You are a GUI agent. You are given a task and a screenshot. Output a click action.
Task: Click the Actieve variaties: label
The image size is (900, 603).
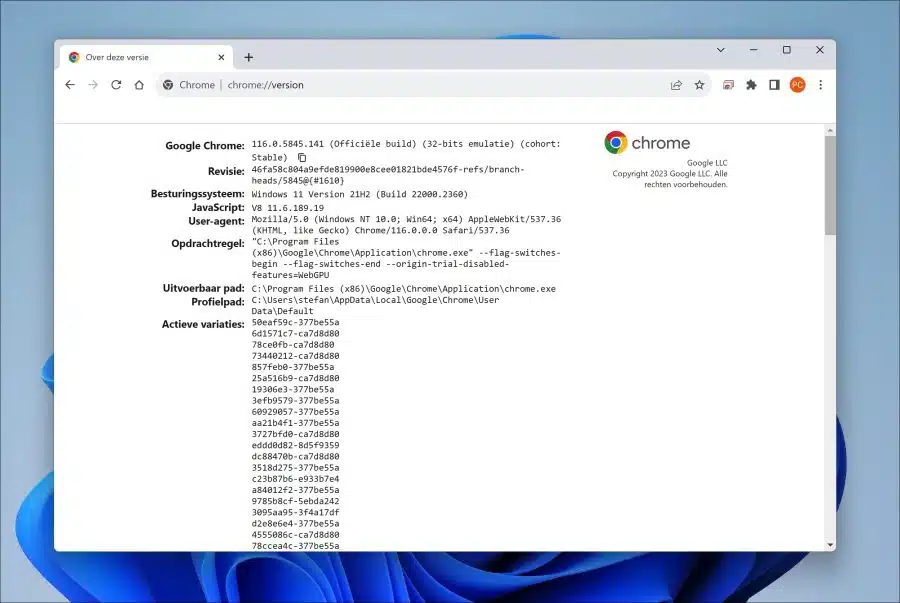coord(203,325)
